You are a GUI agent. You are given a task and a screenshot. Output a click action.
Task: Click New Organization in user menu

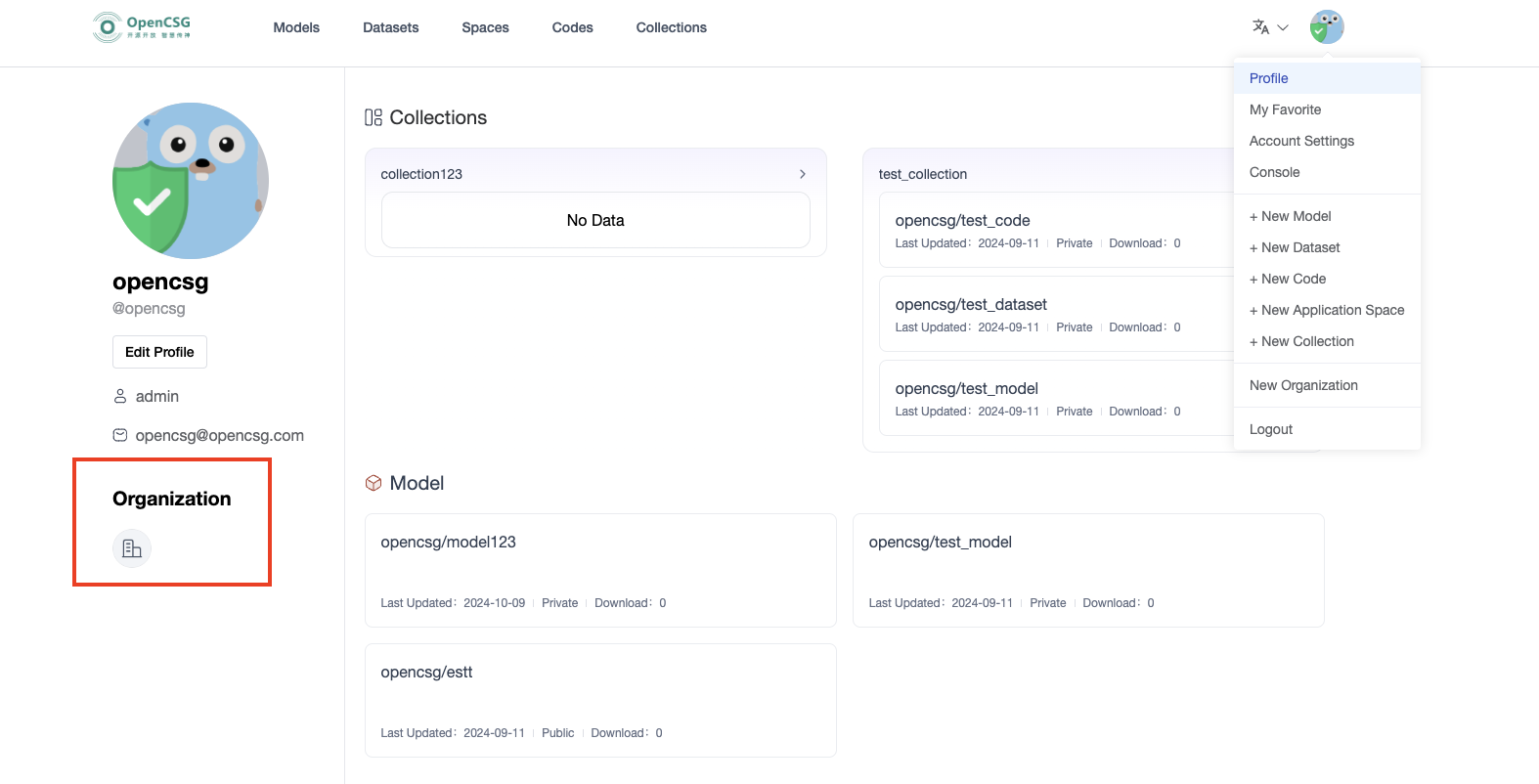(x=1303, y=385)
